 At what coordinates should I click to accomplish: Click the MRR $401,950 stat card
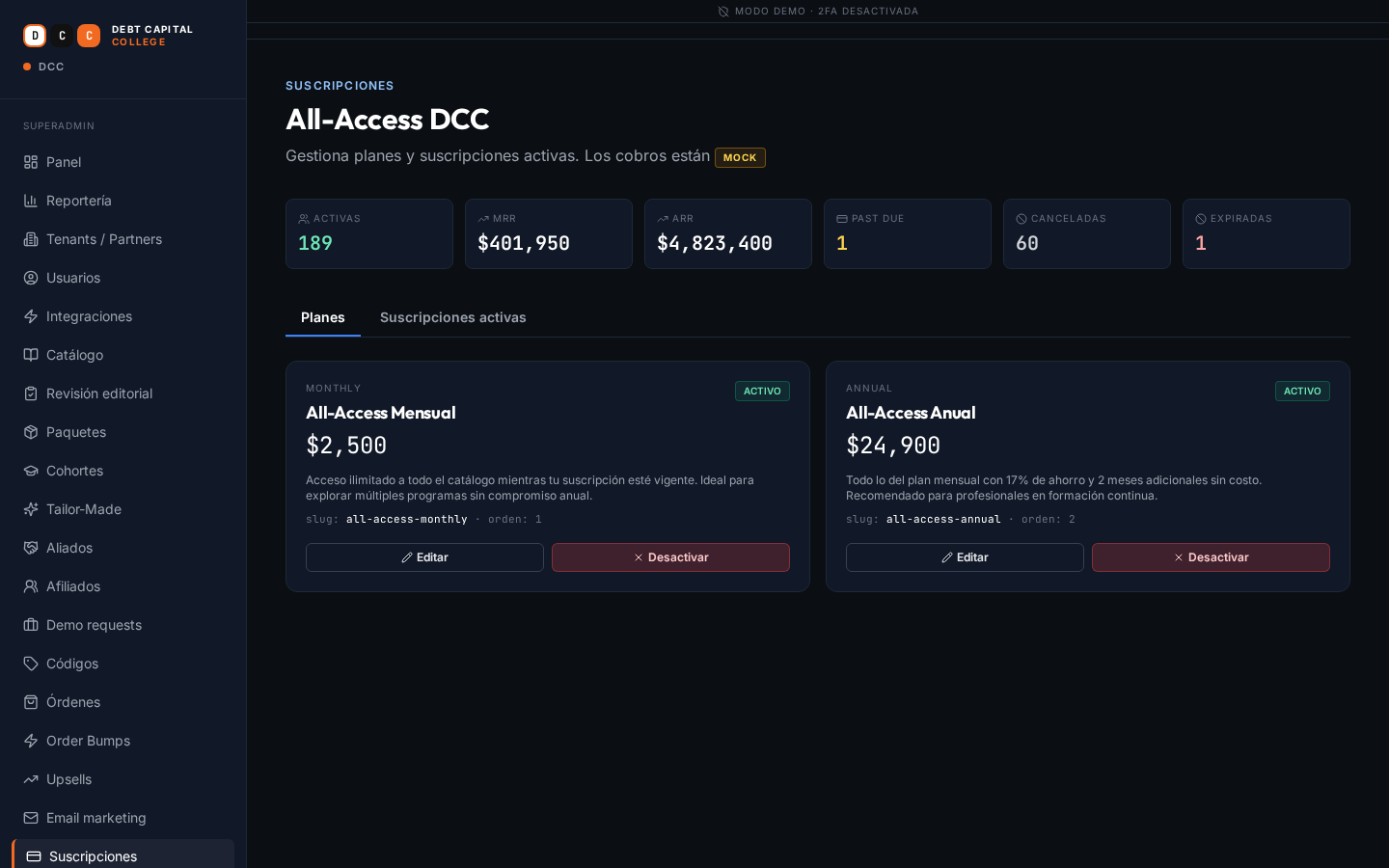549,233
